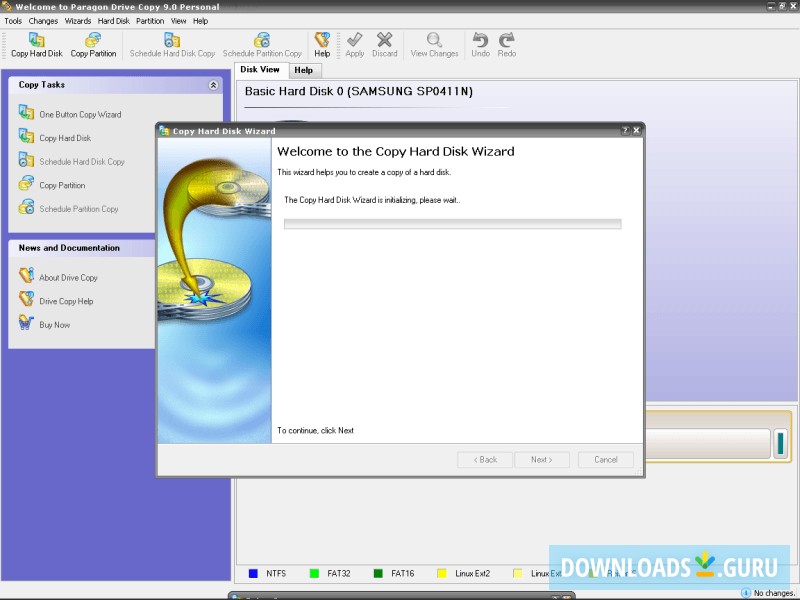Open the Help toolbar icon
This screenshot has width=800, height=600.
coord(322,41)
